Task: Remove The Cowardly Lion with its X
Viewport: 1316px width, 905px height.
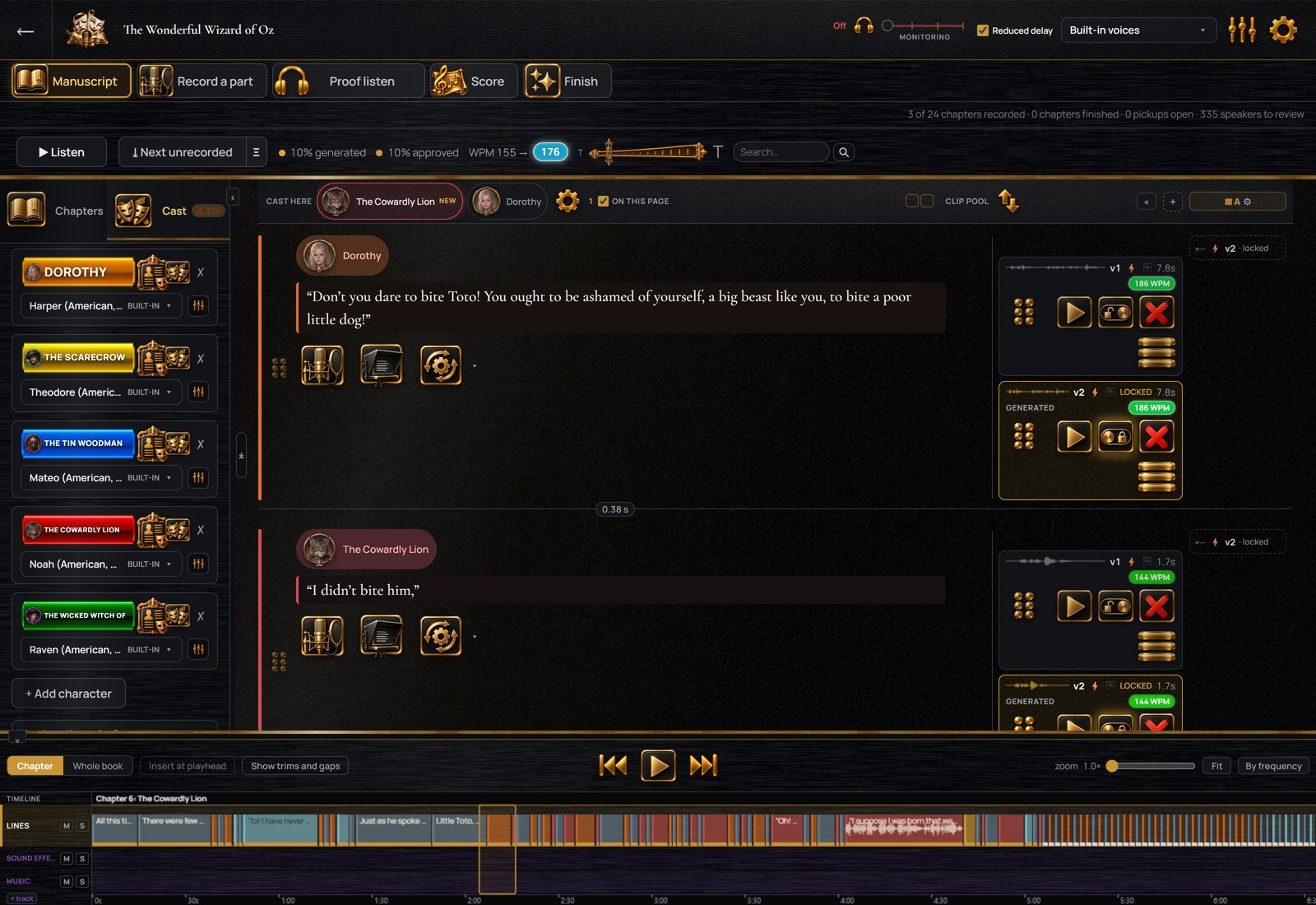Action: tap(200, 530)
